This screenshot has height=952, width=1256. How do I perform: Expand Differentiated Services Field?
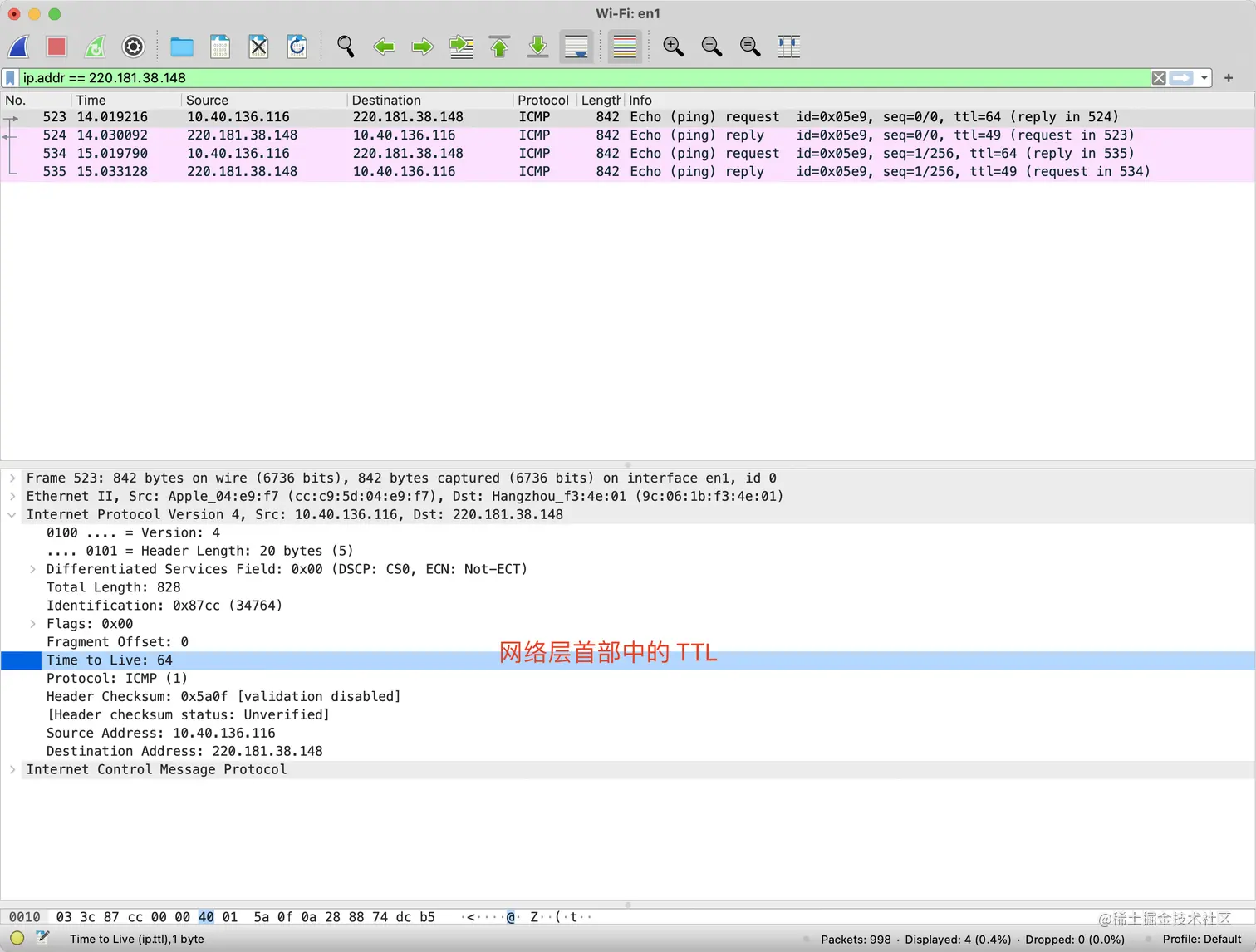[x=32, y=570]
